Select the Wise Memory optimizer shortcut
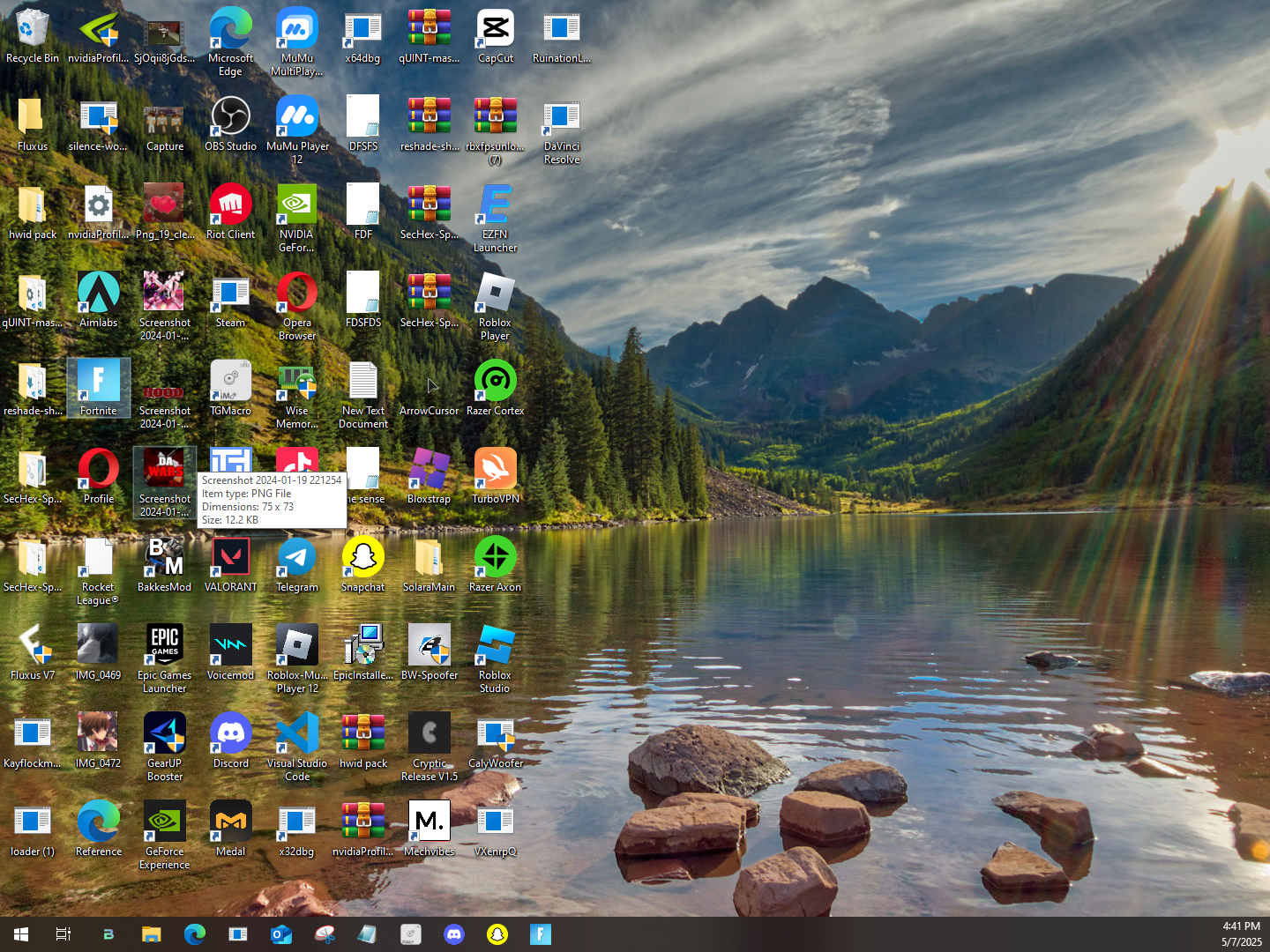The width and height of the screenshot is (1270, 952). [297, 394]
